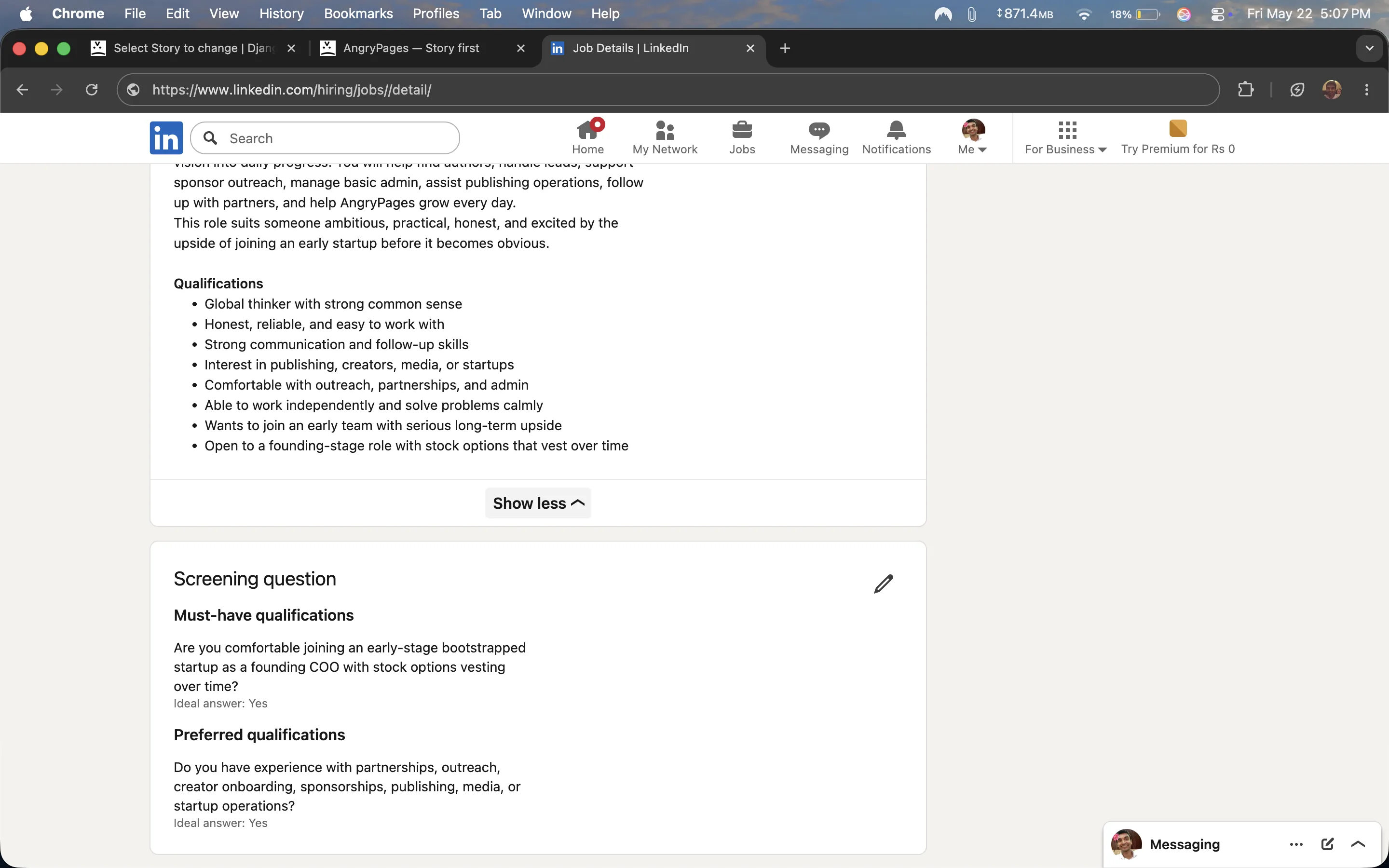Open the Apple menu
The width and height of the screenshot is (1389, 868).
[x=26, y=14]
